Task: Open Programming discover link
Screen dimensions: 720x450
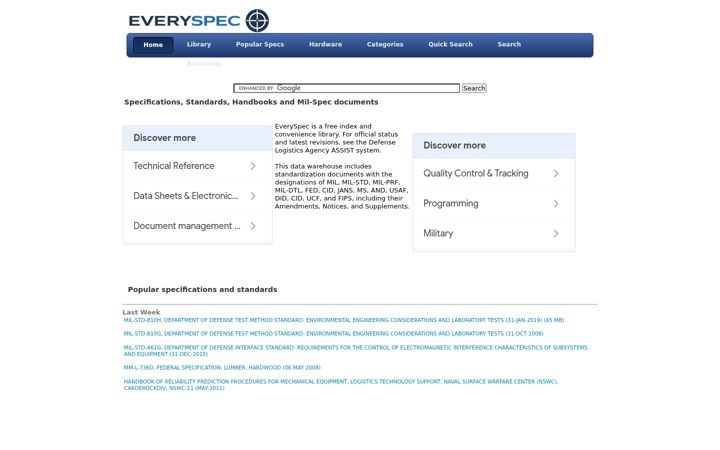Action: pos(450,203)
